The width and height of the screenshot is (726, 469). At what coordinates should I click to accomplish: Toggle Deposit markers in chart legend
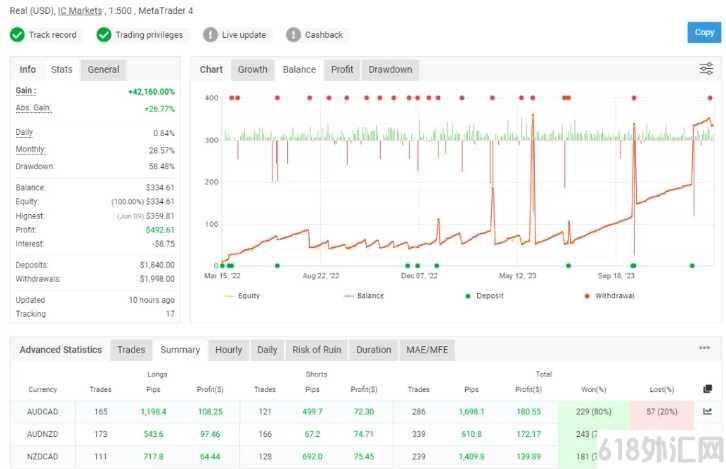[x=484, y=296]
